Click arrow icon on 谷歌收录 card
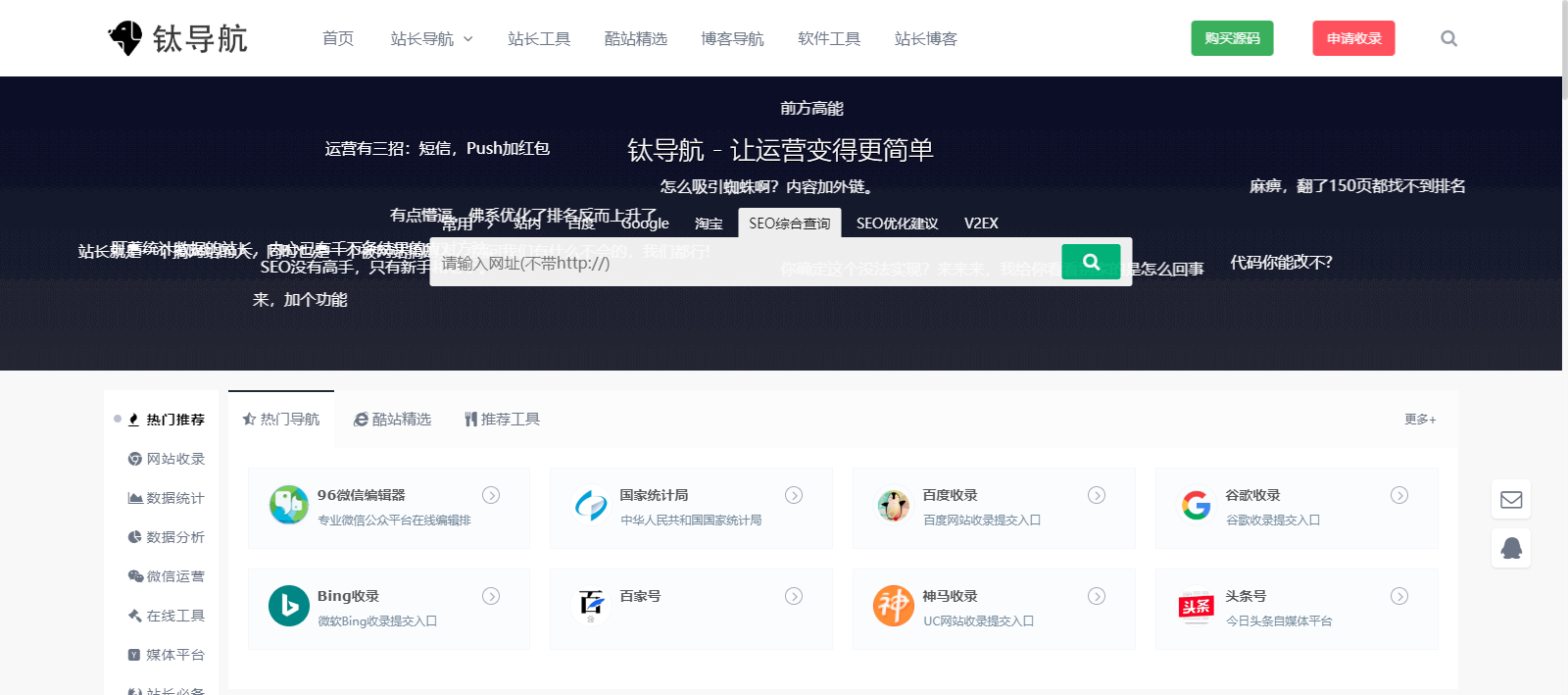 [1399, 495]
